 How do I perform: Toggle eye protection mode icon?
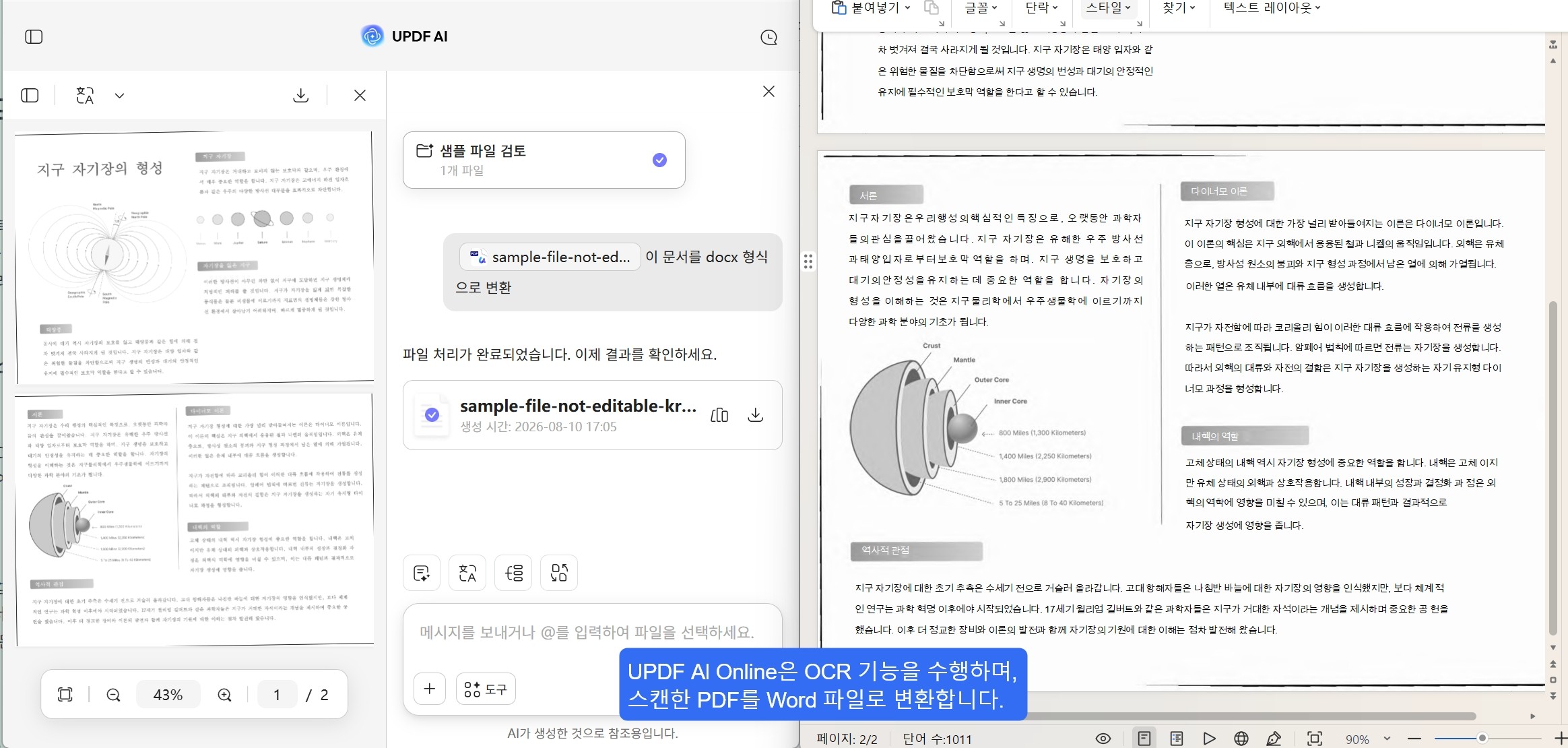(1103, 739)
